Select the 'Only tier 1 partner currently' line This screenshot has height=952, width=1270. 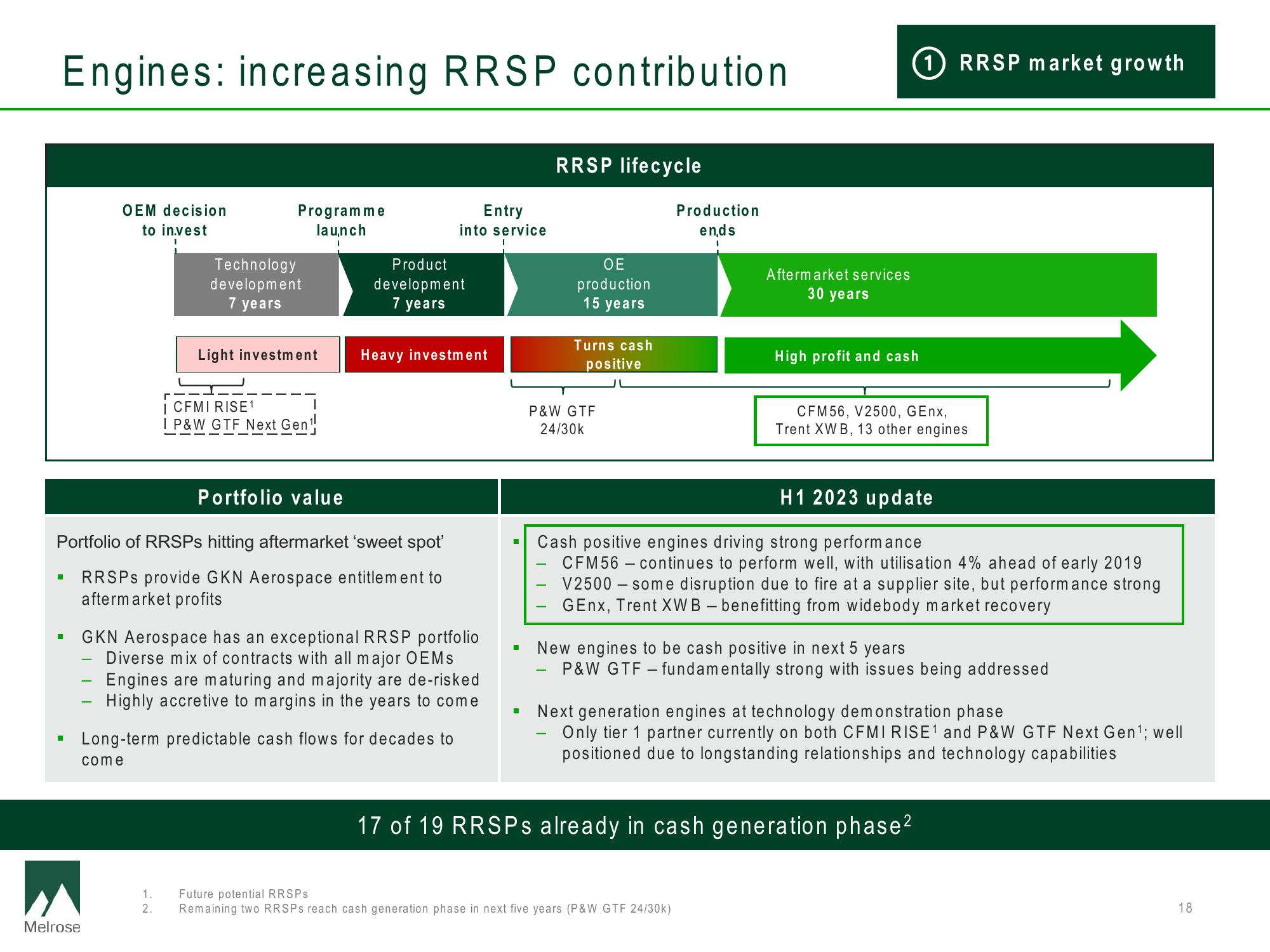click(872, 743)
